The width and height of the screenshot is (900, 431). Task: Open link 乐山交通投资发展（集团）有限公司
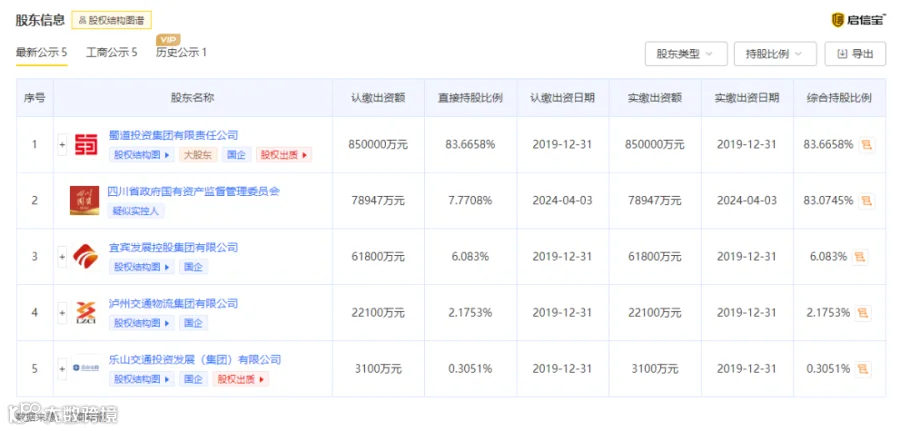coord(195,360)
